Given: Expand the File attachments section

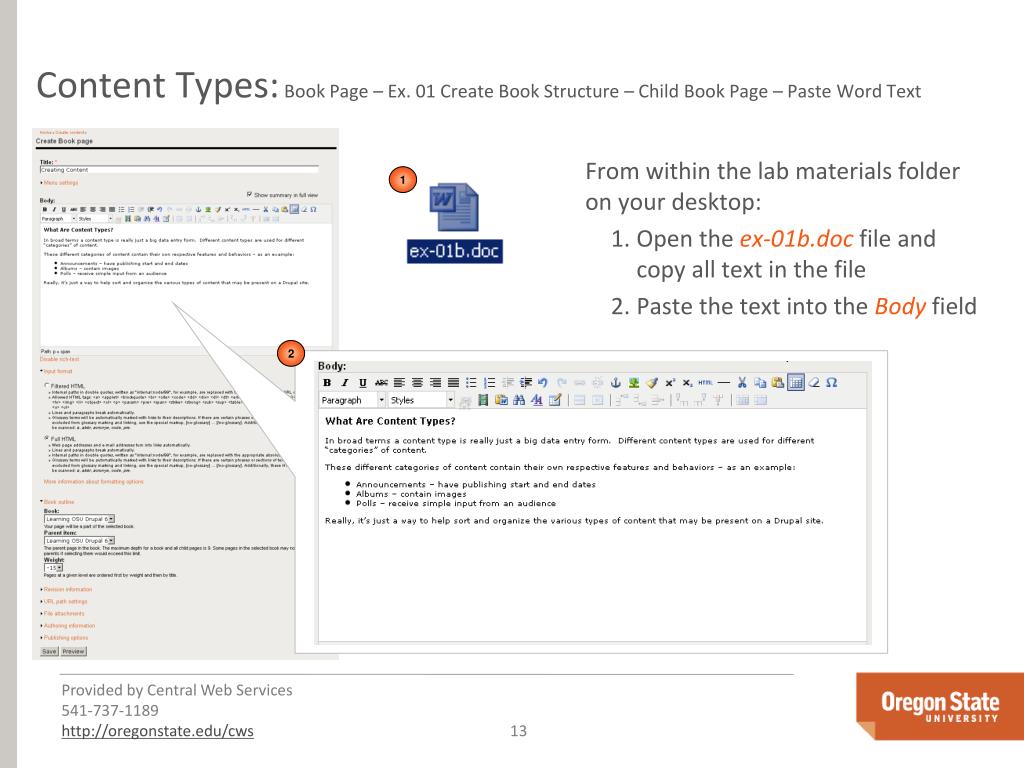Looking at the screenshot, I should (x=63, y=613).
